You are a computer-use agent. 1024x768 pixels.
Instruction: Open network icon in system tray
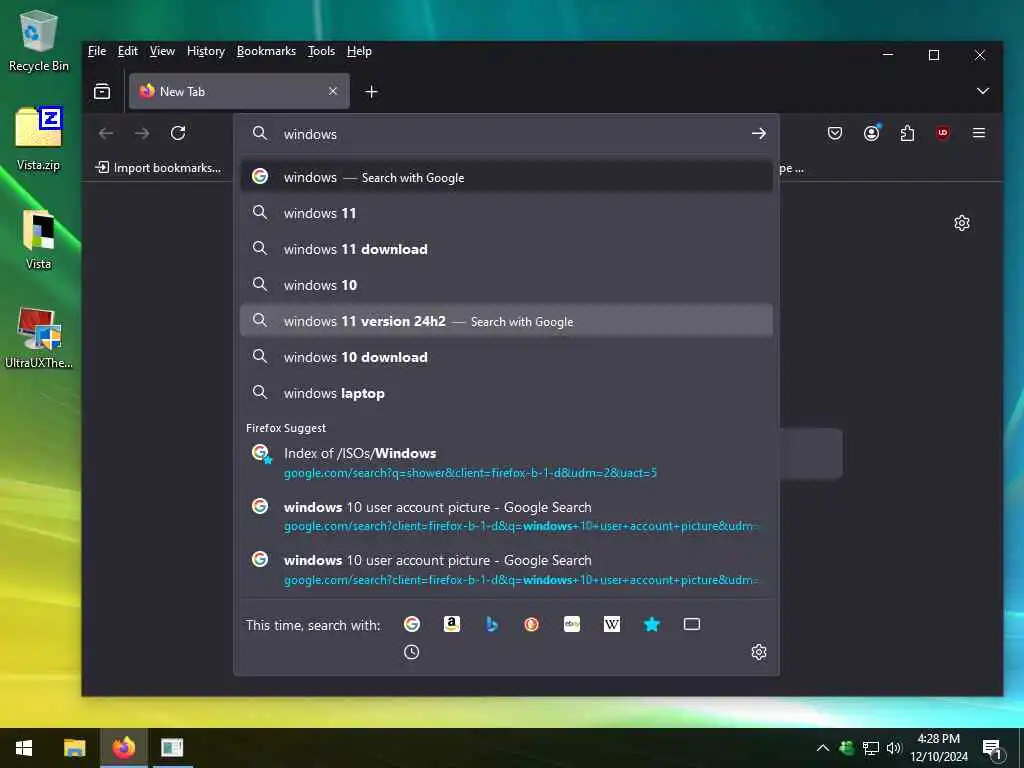click(x=870, y=748)
